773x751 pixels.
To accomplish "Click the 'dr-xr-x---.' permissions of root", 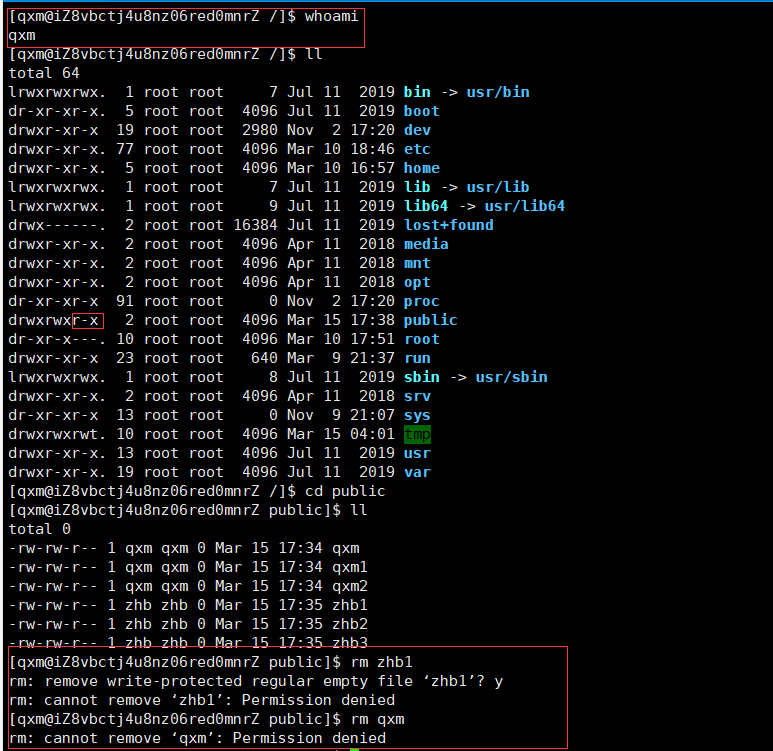I will (x=57, y=339).
